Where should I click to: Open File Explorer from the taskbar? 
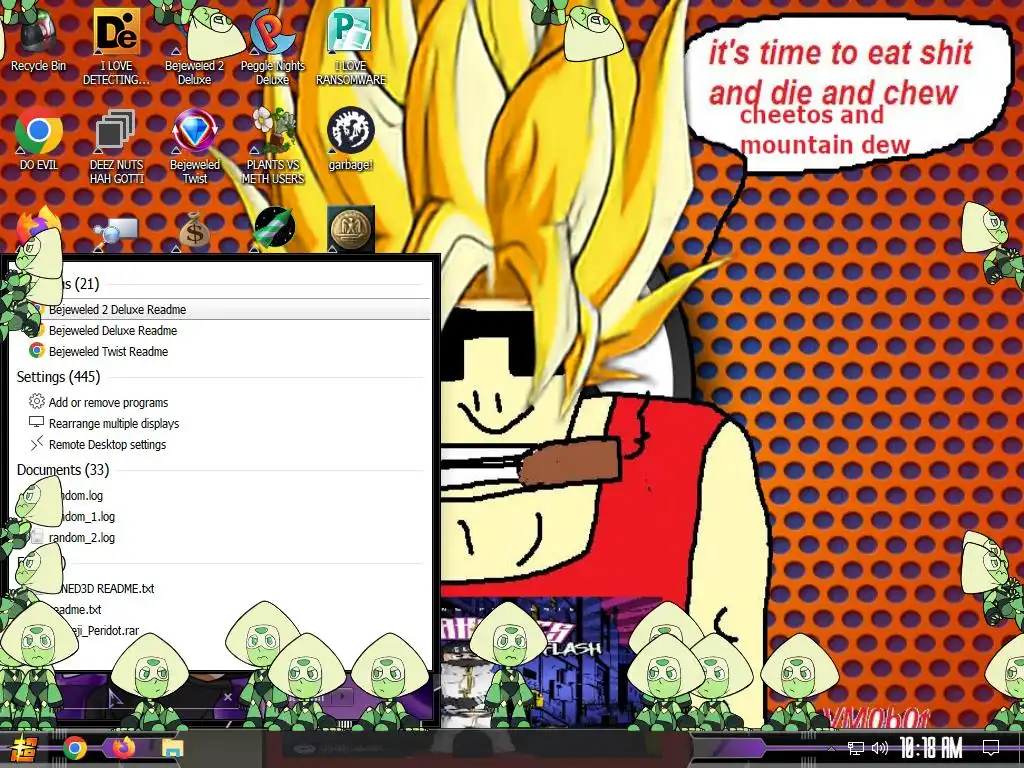coord(173,748)
